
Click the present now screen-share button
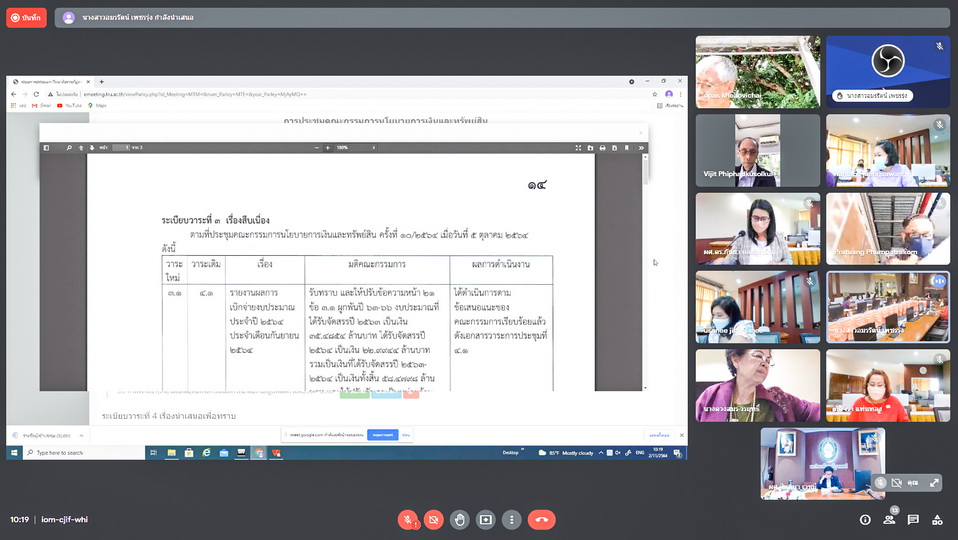486,520
